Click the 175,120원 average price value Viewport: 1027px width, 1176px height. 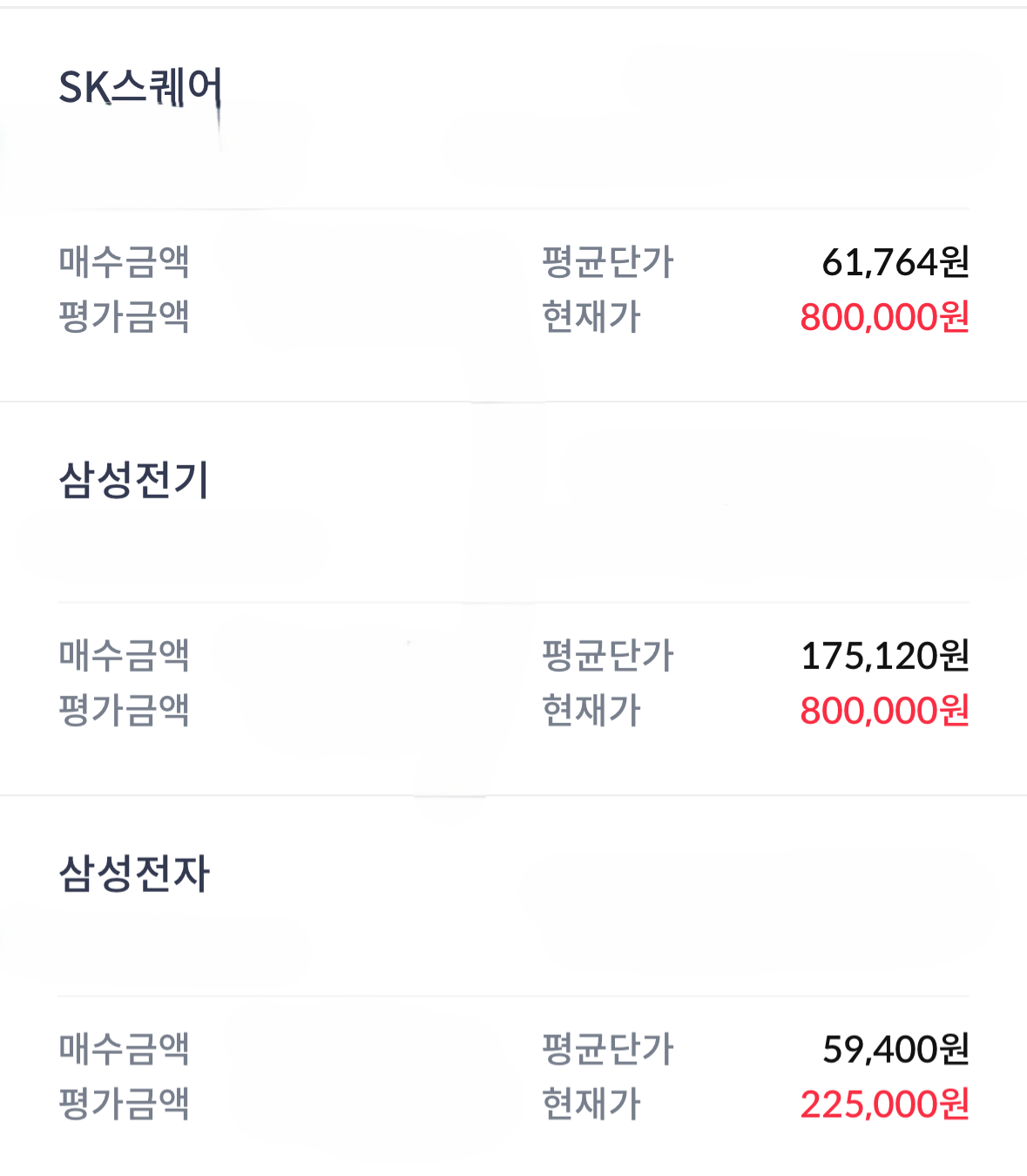(885, 655)
